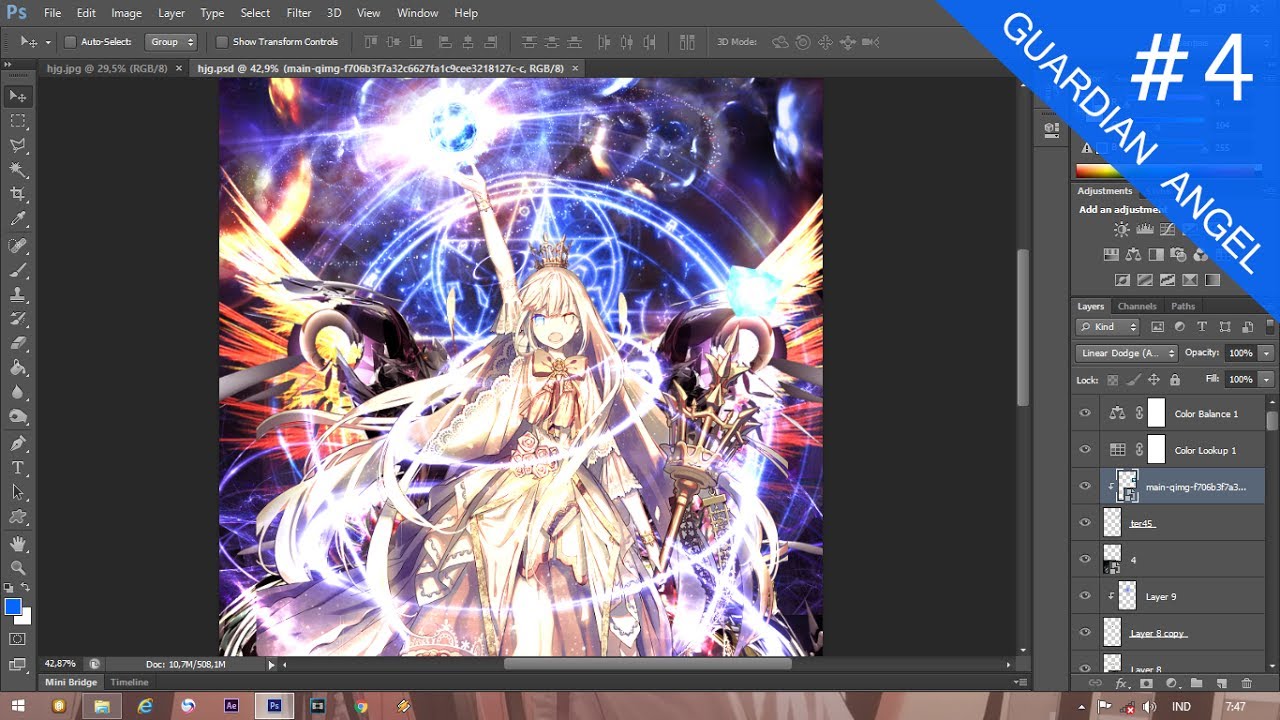Hide the main-qimg layer
Screen dimensions: 1280x720
(x=1085, y=487)
